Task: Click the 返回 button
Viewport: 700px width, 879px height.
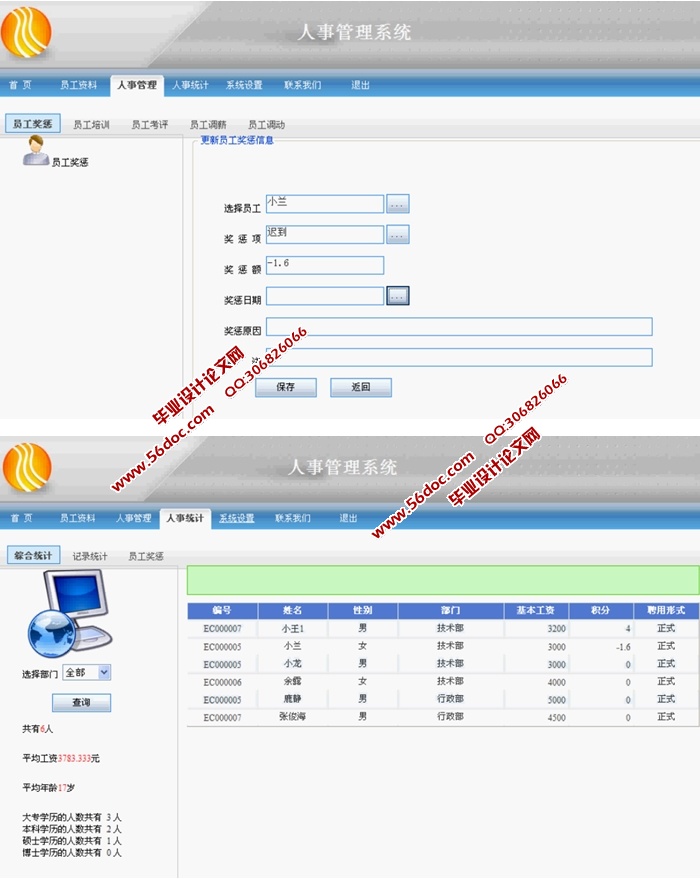Action: pos(361,387)
